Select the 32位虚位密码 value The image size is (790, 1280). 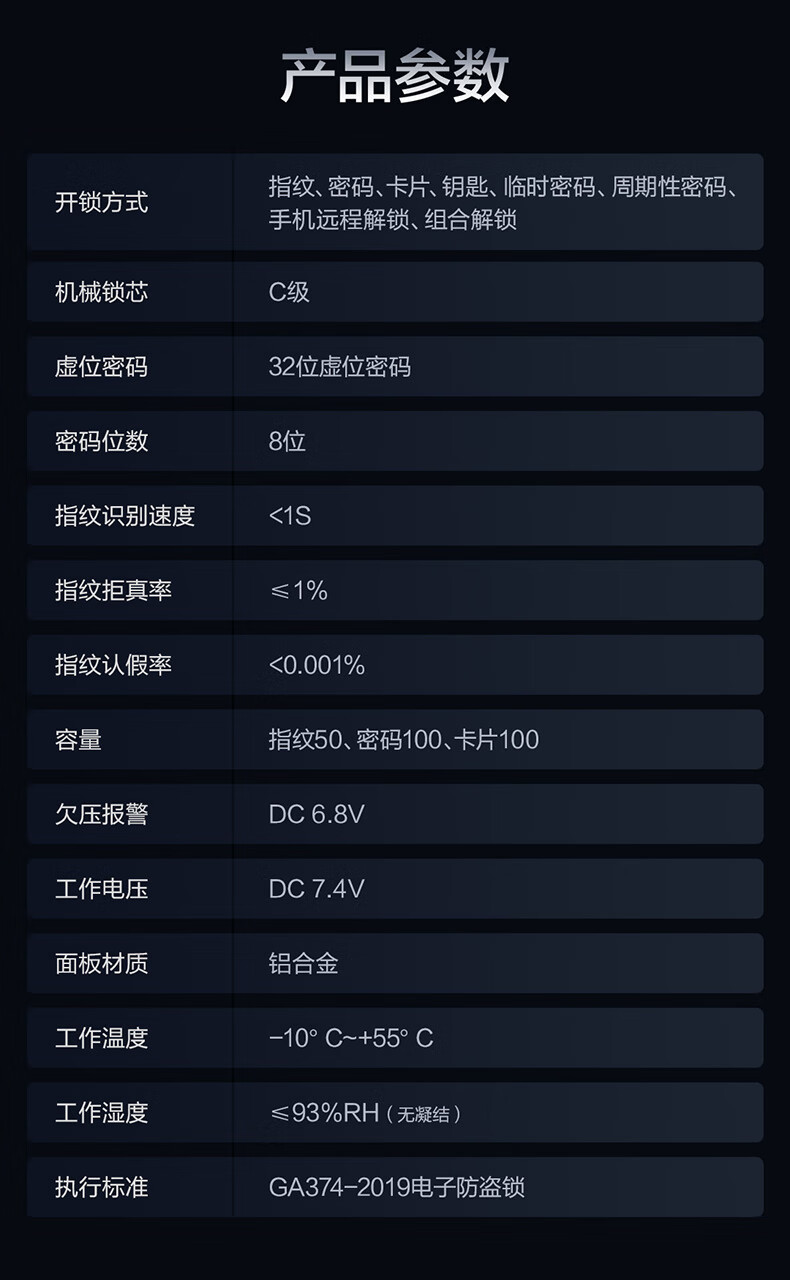pyautogui.click(x=340, y=367)
